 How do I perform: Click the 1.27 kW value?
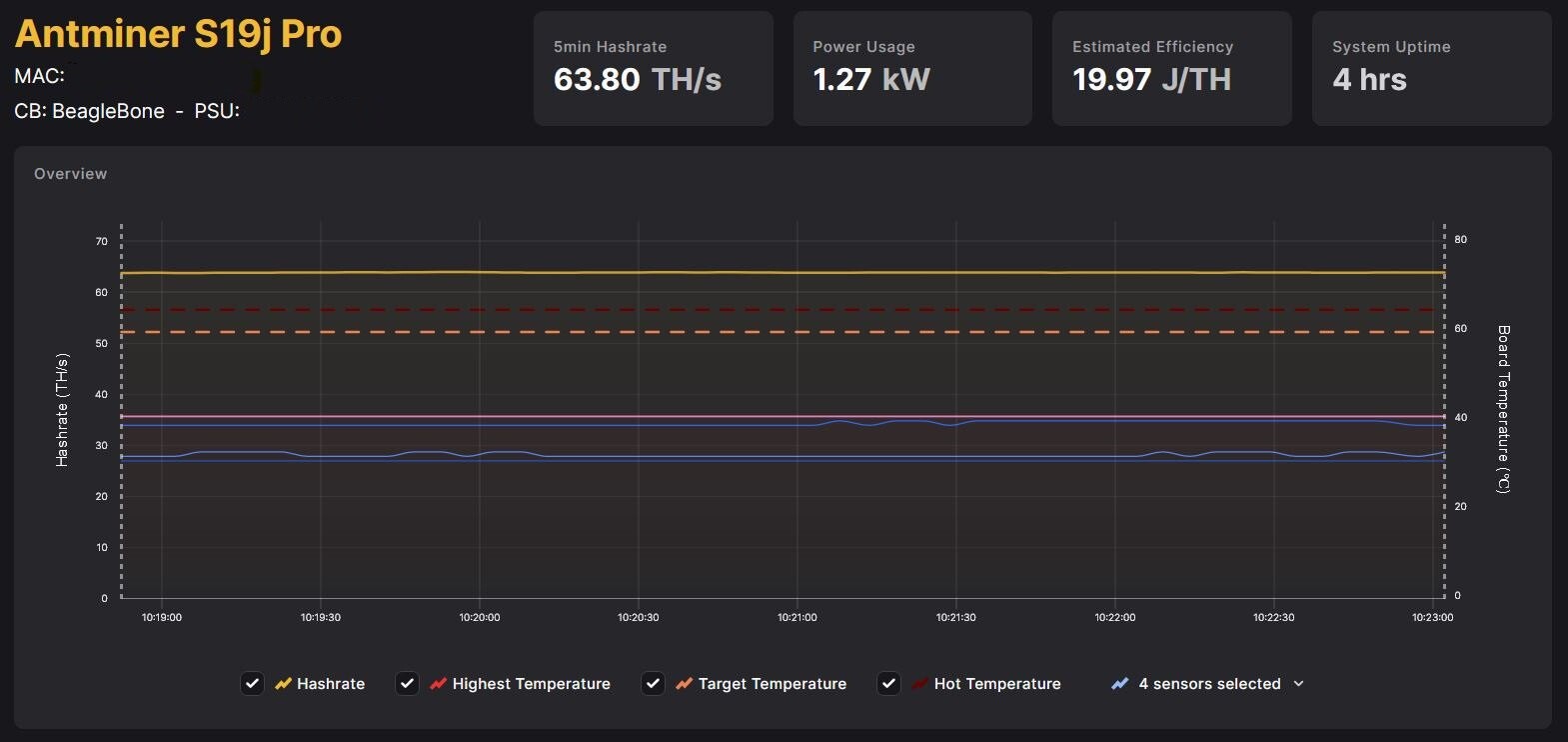pyautogui.click(x=871, y=79)
